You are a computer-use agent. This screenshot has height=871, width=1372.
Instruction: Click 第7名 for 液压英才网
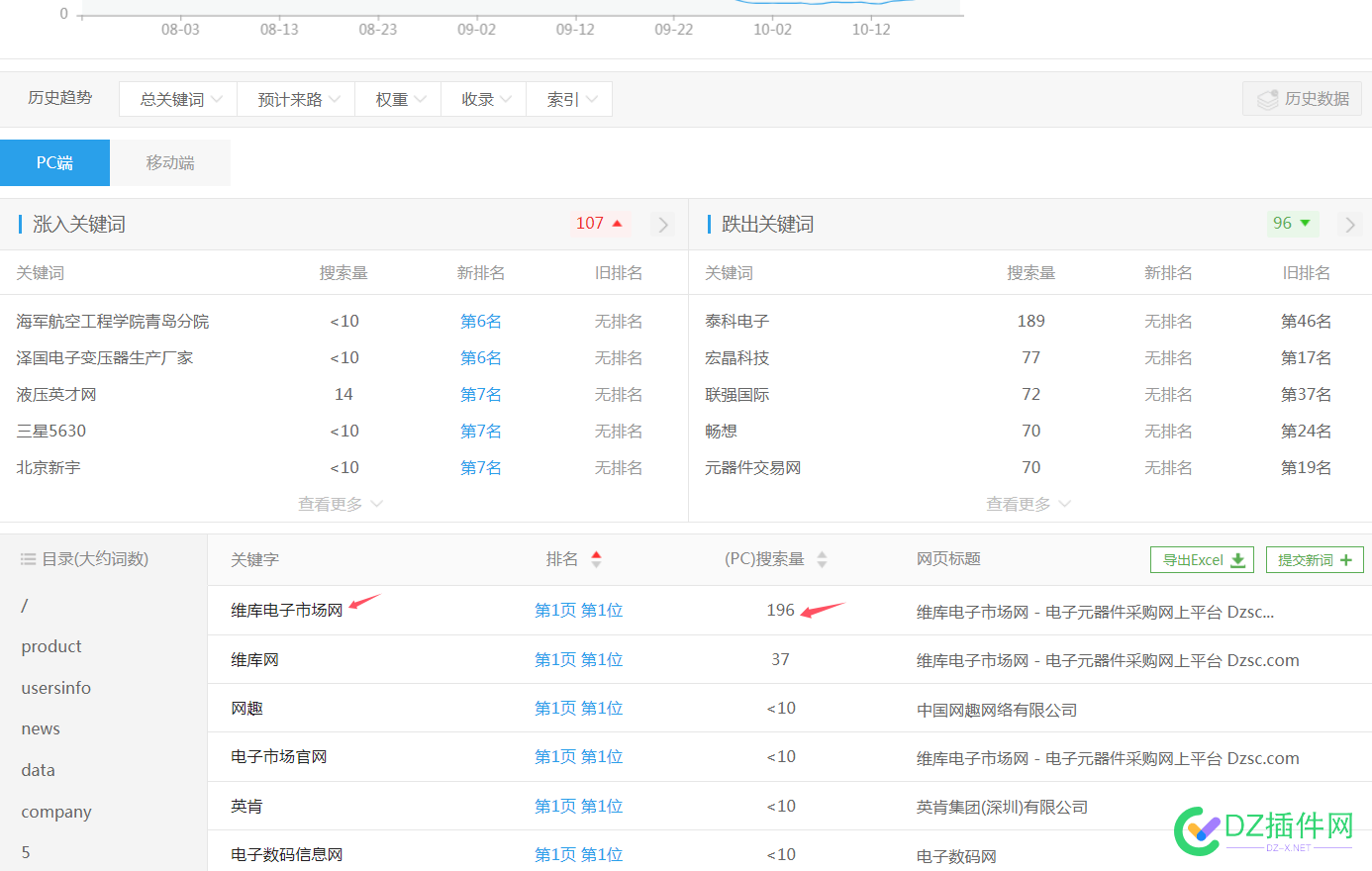[x=481, y=395]
